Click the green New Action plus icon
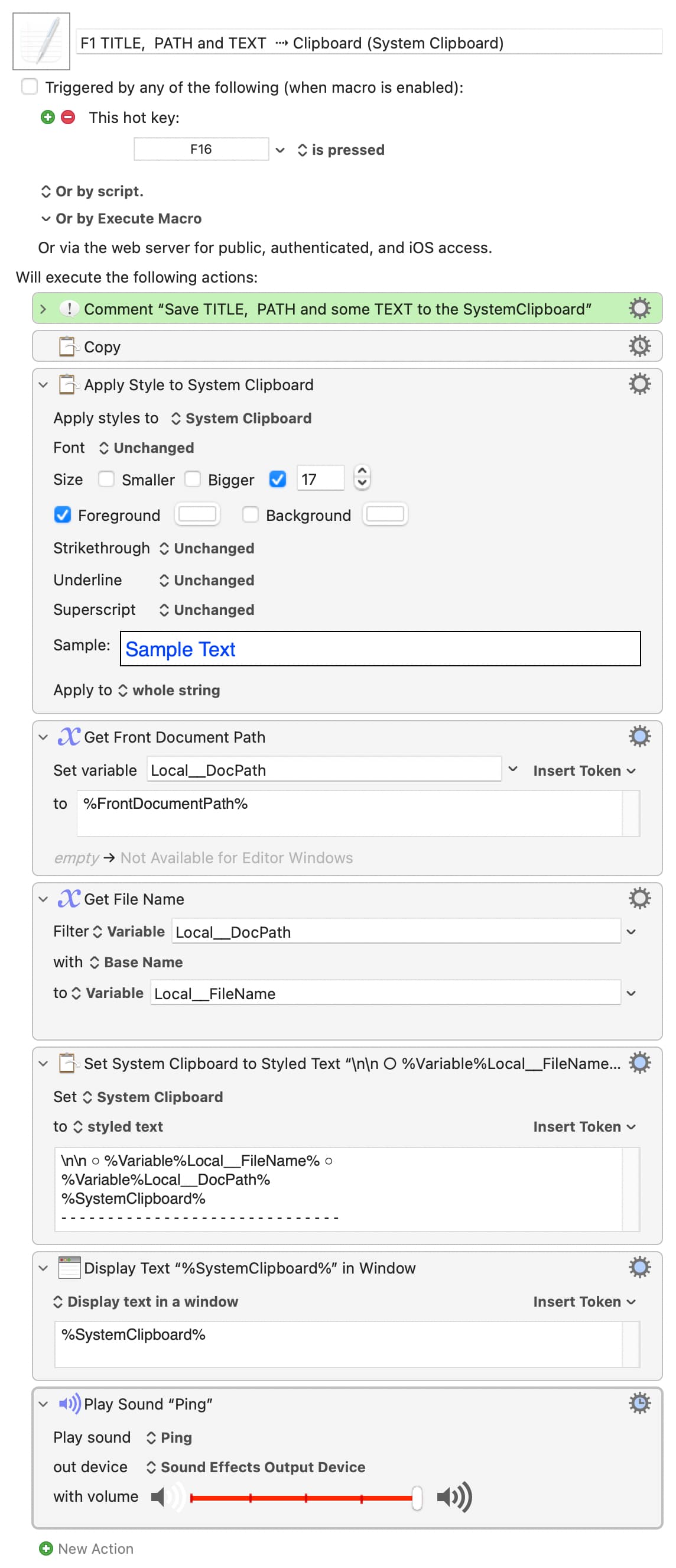 [x=45, y=1548]
